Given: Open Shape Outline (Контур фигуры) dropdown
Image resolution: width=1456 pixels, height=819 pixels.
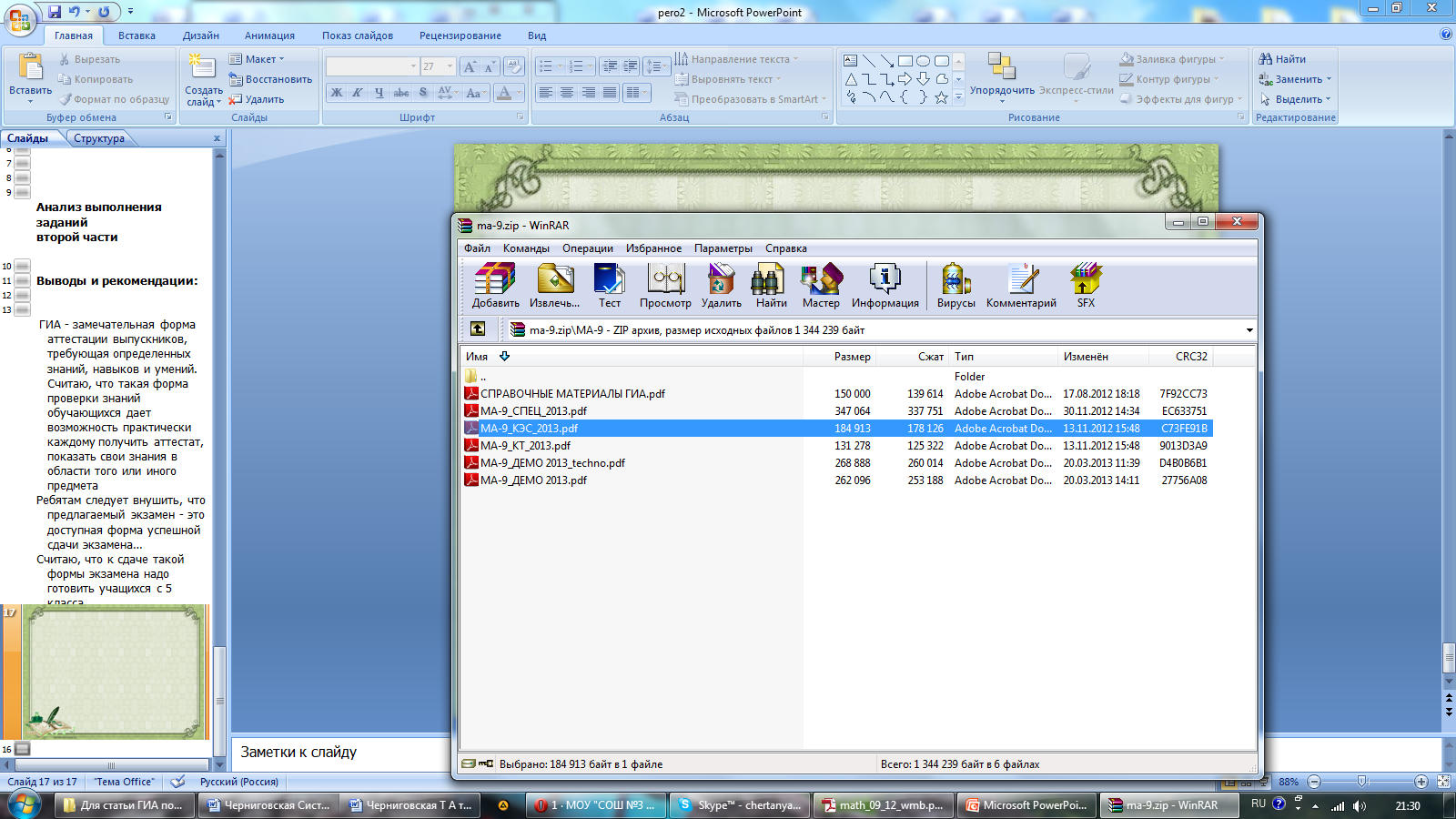Looking at the screenshot, I should (x=1169, y=79).
